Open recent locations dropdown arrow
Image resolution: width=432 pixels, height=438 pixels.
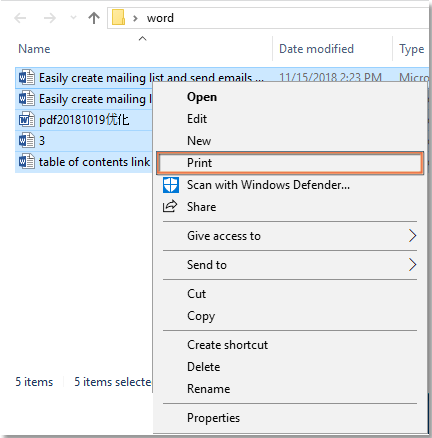pos(73,18)
